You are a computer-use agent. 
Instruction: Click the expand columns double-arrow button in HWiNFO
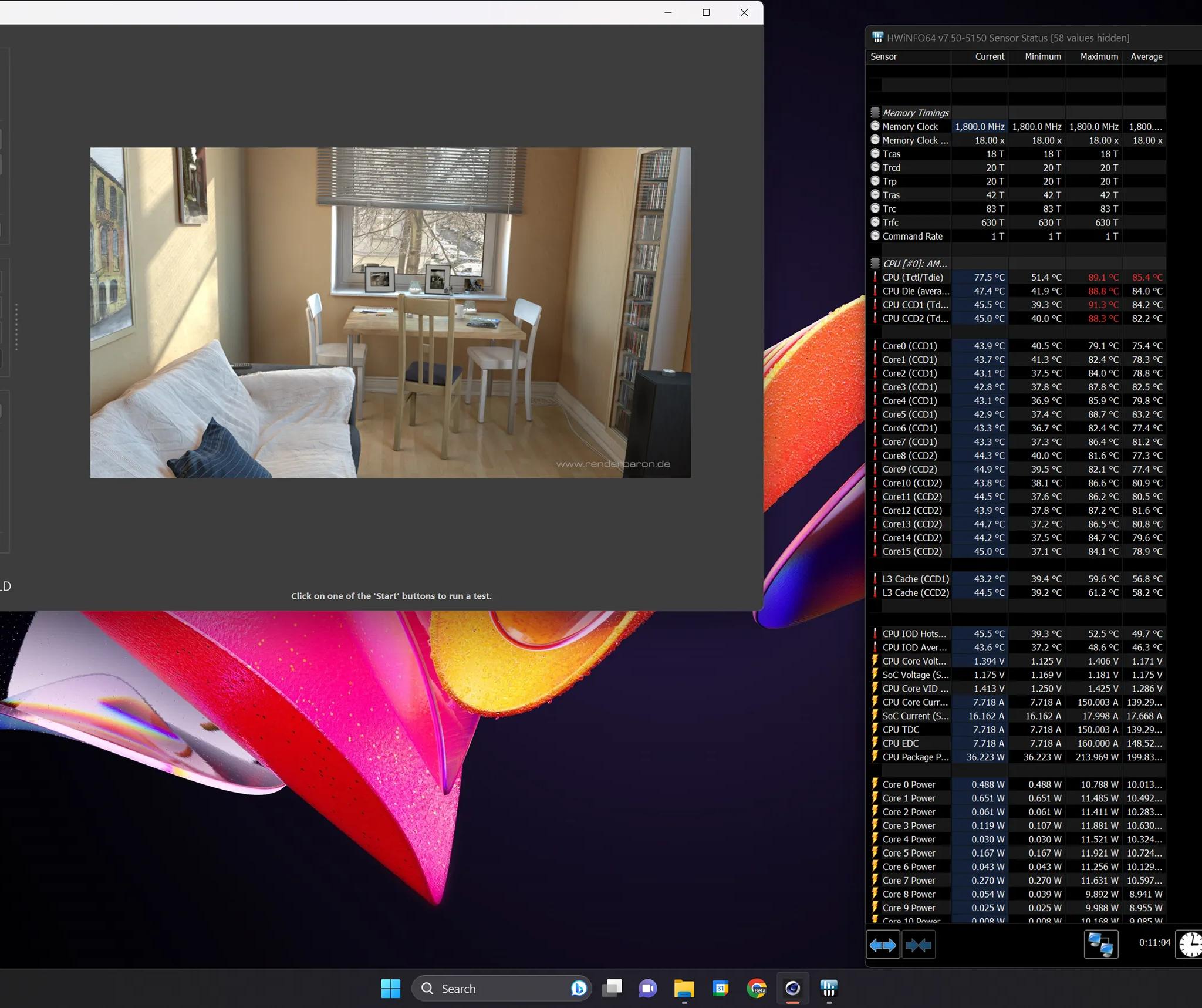(x=883, y=945)
